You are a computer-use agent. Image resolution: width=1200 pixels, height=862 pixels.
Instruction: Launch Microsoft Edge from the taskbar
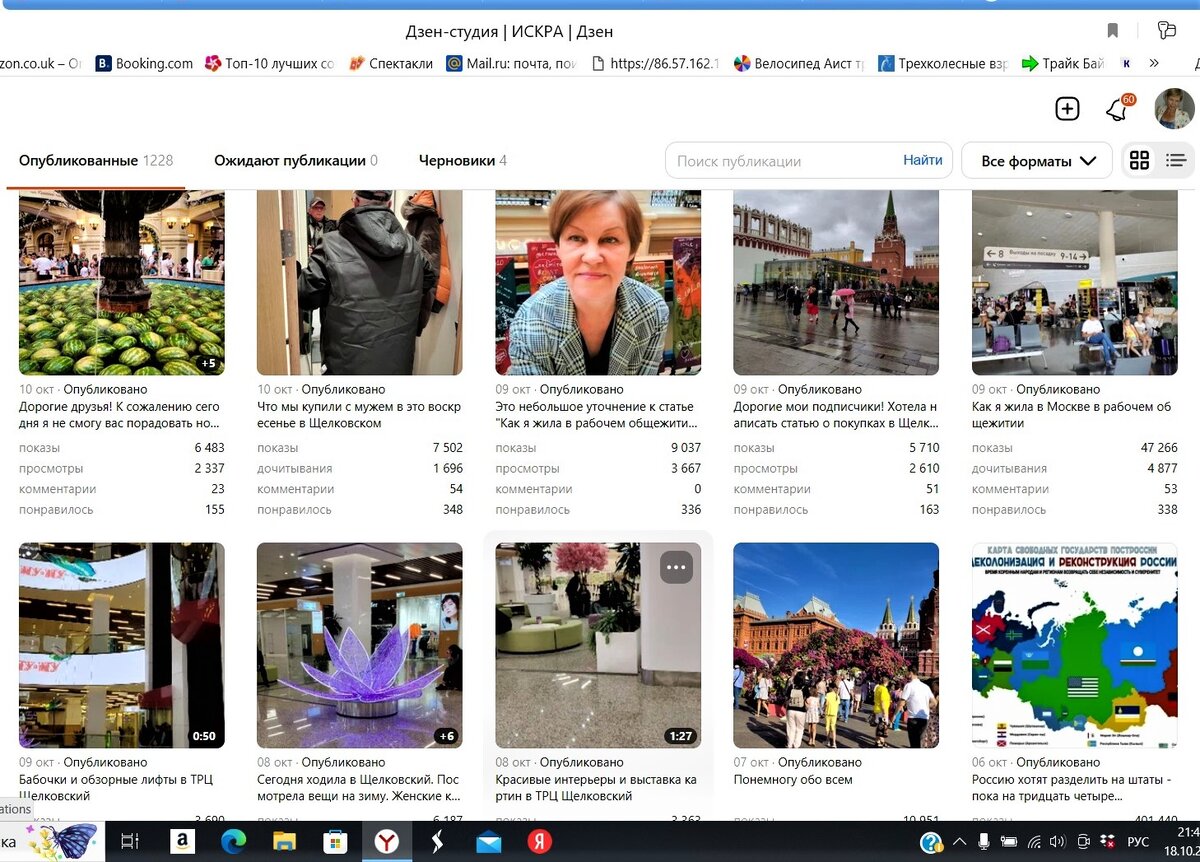pos(233,842)
